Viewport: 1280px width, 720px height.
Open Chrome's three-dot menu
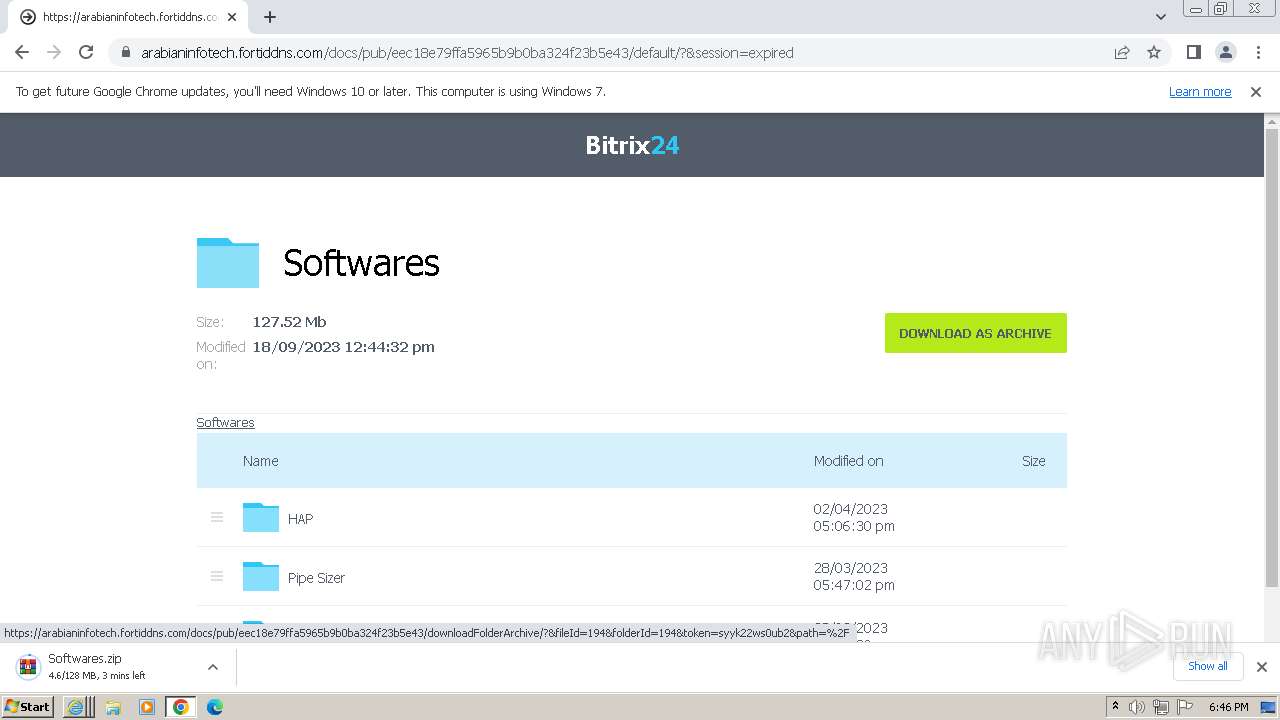click(x=1257, y=52)
